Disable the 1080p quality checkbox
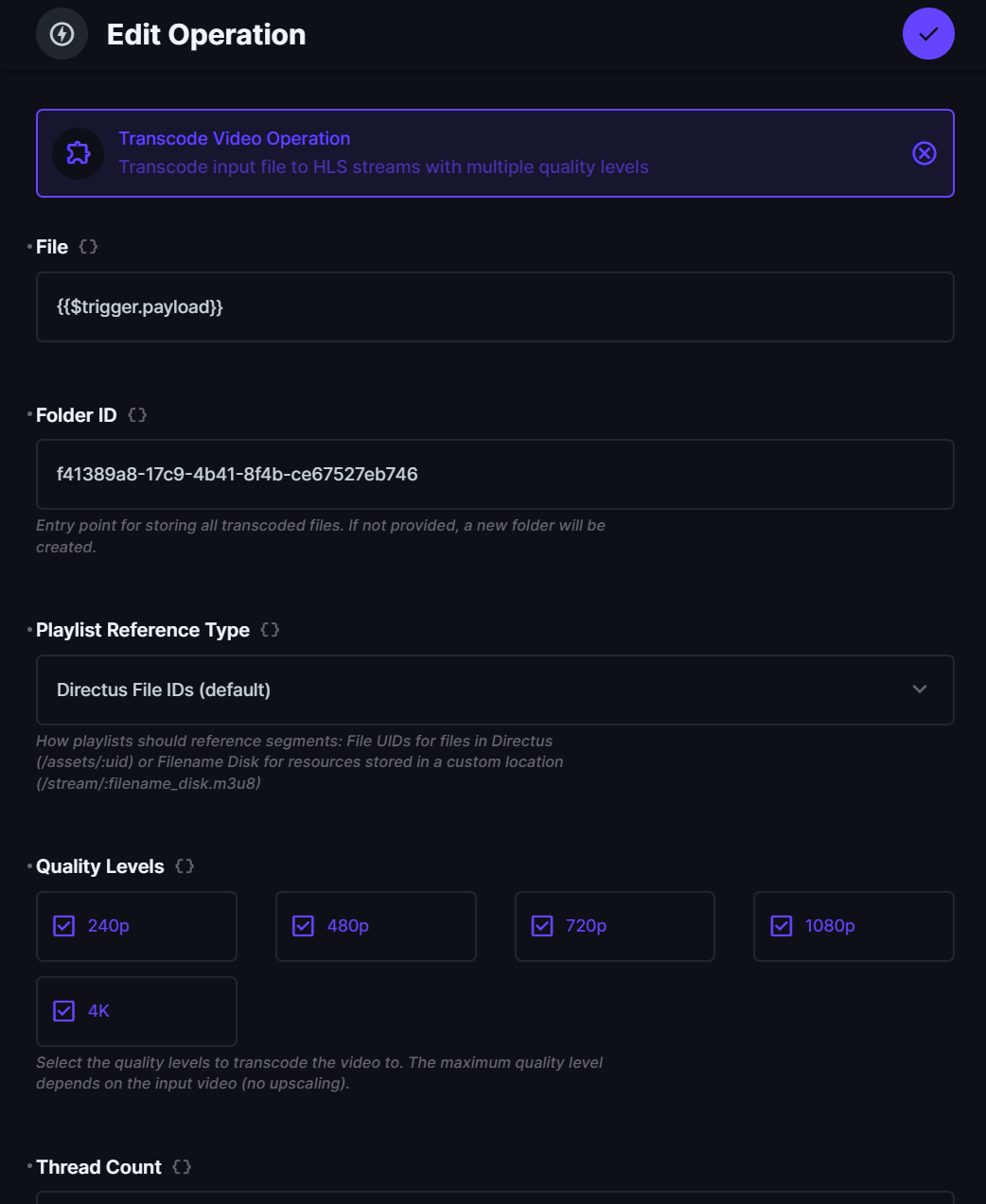Viewport: 986px width, 1204px height. pyautogui.click(x=781, y=926)
